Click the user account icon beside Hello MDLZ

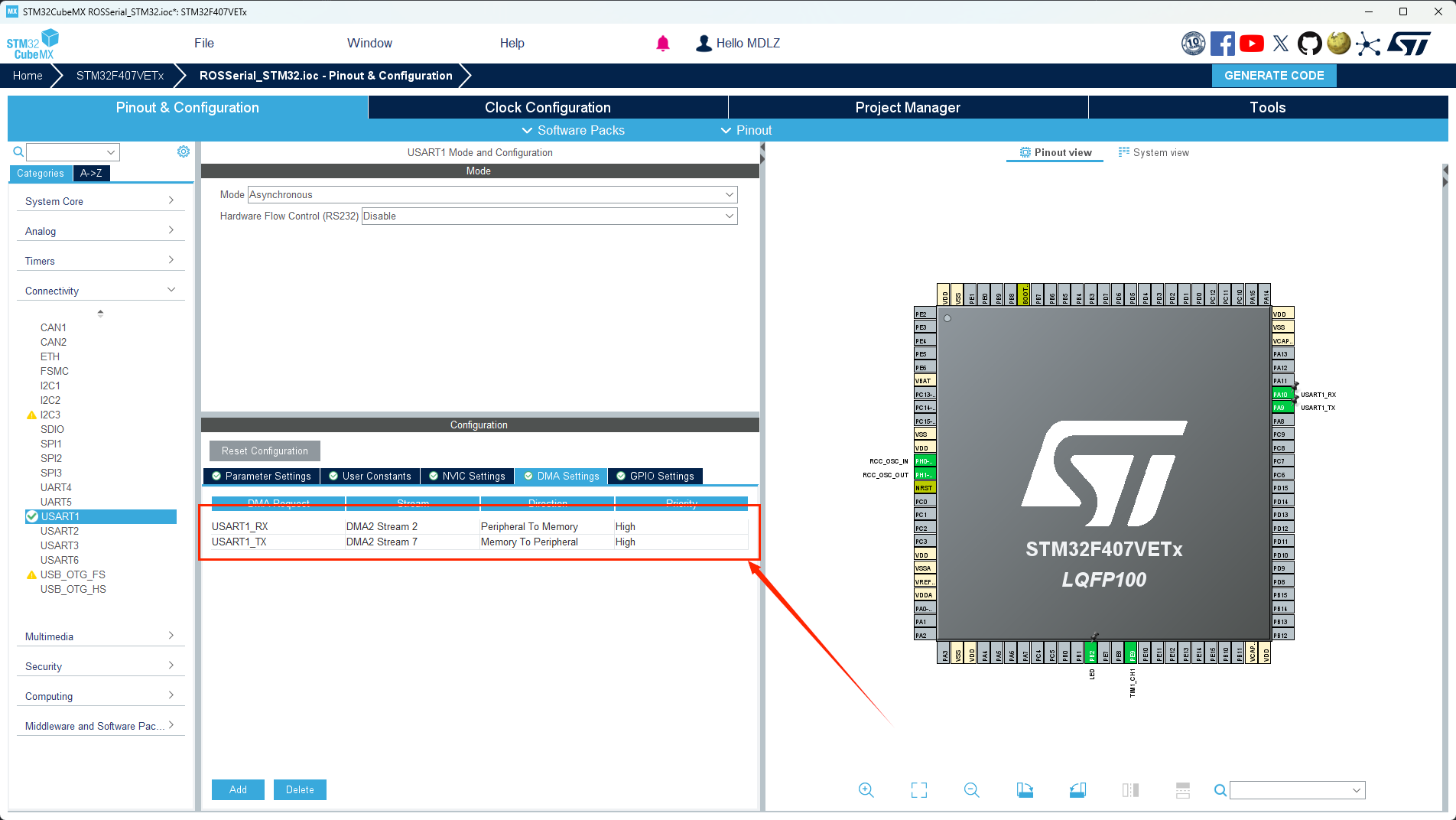[x=704, y=44]
